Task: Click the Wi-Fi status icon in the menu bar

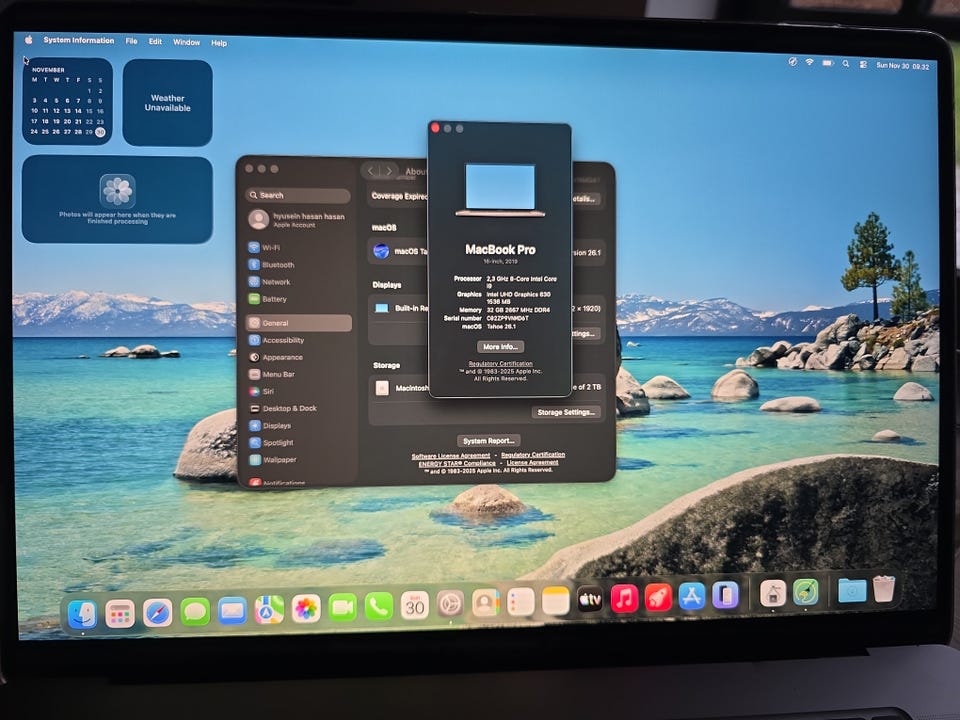Action: point(809,62)
